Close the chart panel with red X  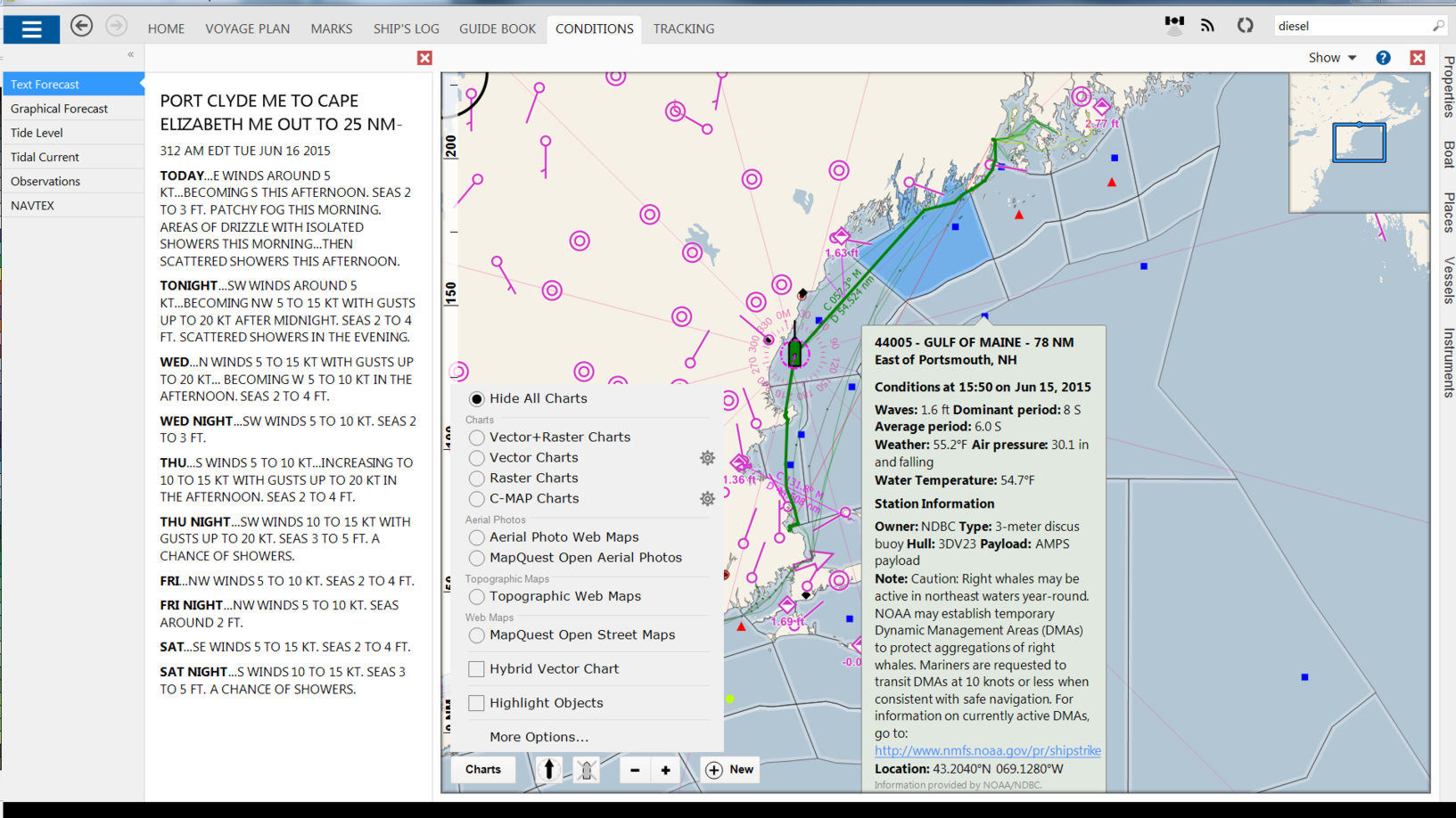(1417, 57)
